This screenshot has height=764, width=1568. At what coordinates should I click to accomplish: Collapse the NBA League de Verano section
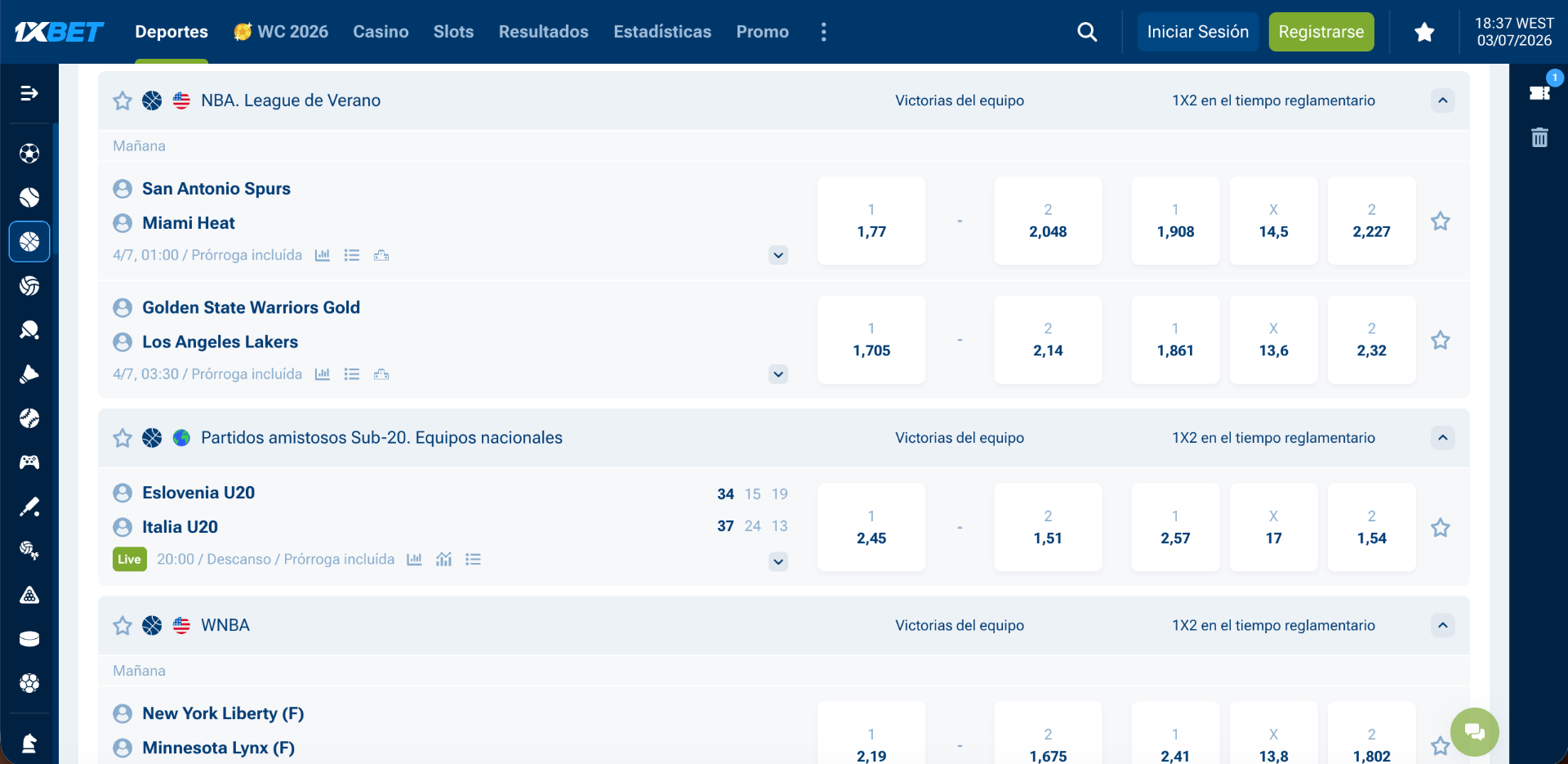(1443, 101)
